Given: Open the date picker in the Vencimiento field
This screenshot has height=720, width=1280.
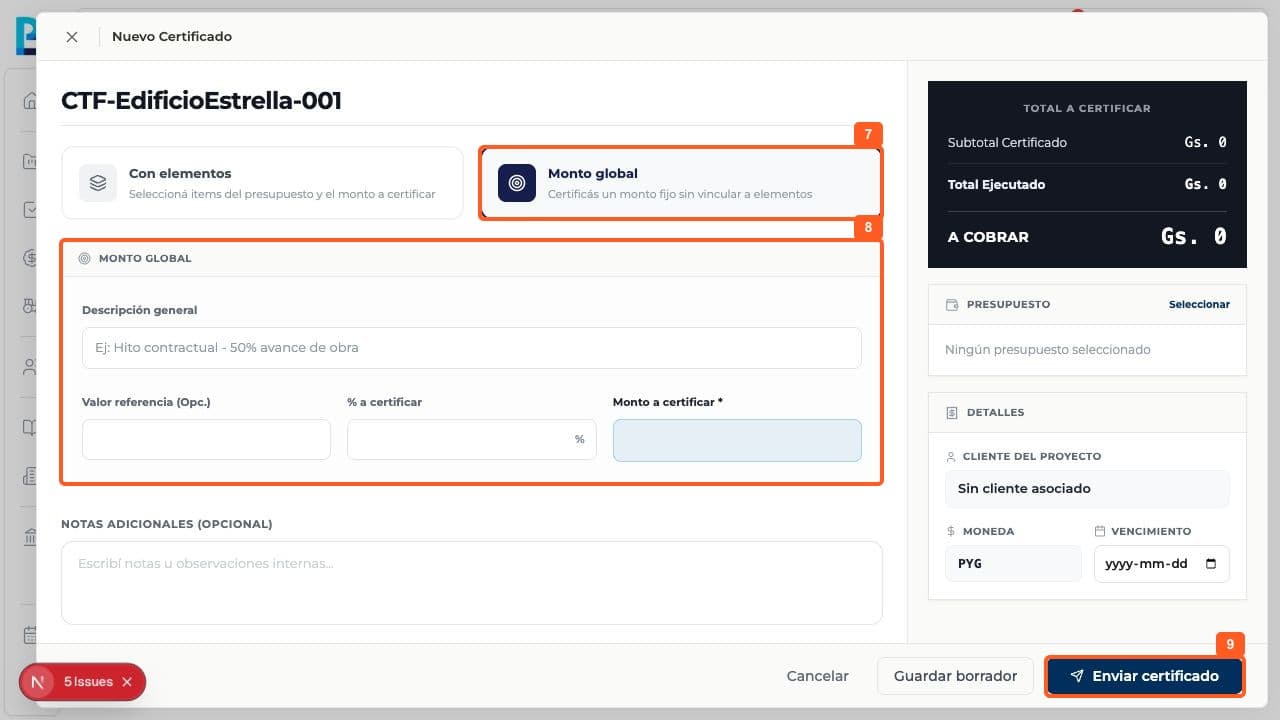Looking at the screenshot, I should coord(1211,563).
